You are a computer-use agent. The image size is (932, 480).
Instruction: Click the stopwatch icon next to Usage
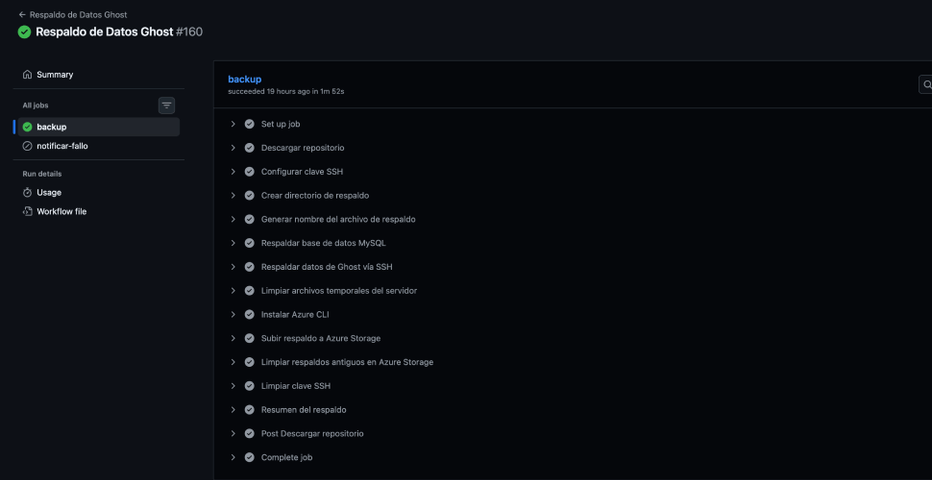pos(27,192)
